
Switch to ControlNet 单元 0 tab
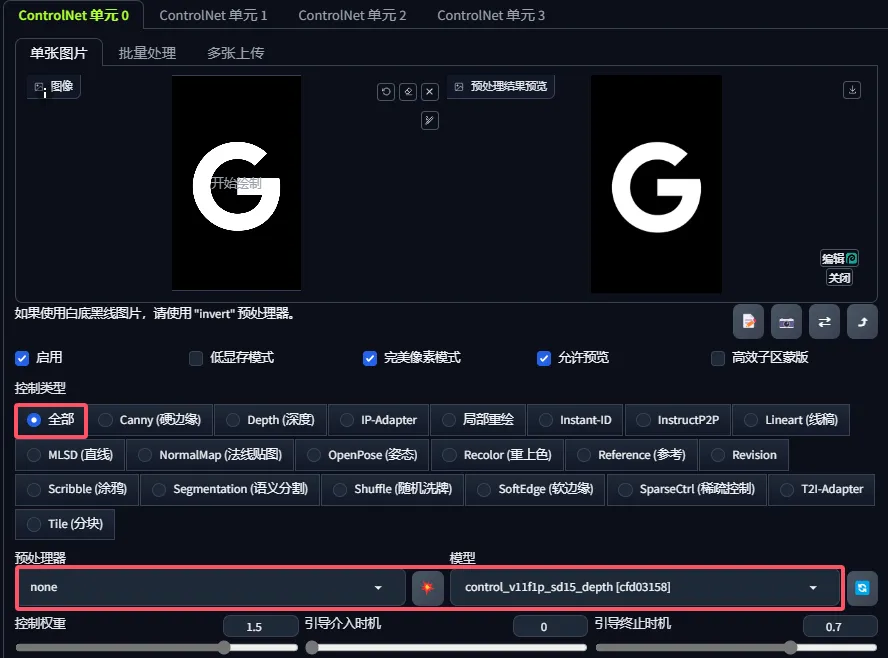click(x=74, y=15)
